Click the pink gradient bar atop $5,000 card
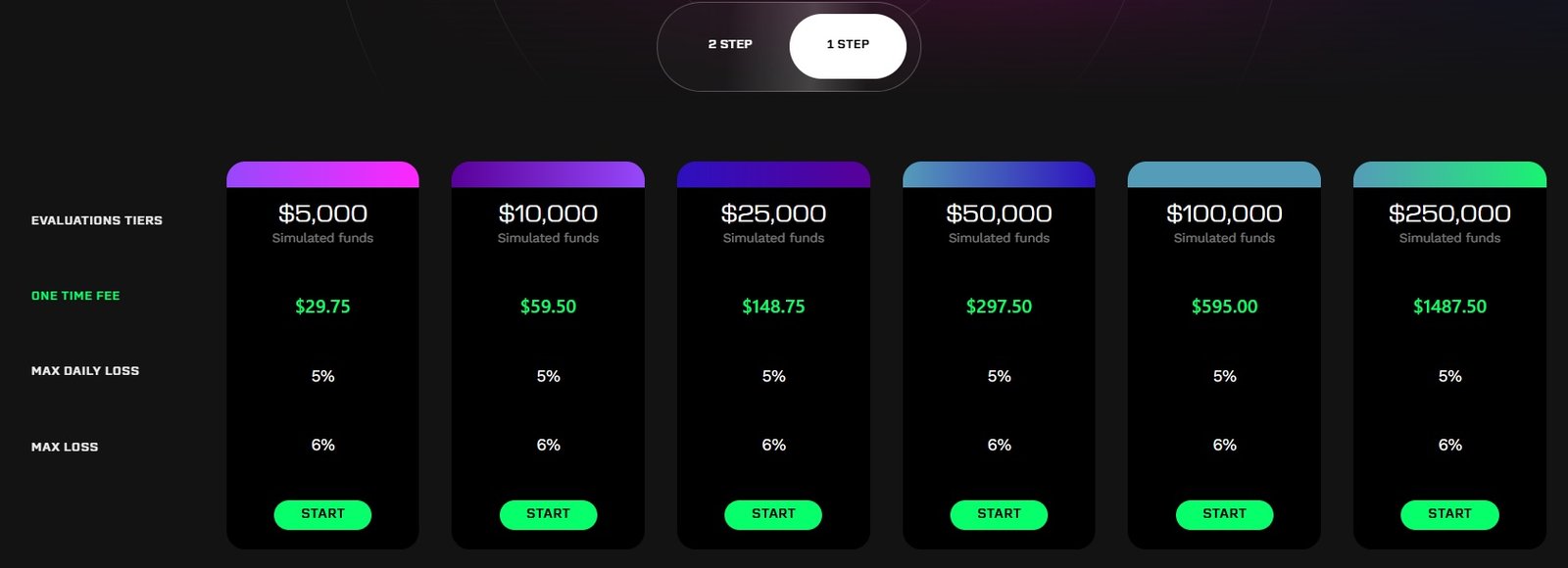Viewport: 1568px width, 568px height. pos(322,174)
